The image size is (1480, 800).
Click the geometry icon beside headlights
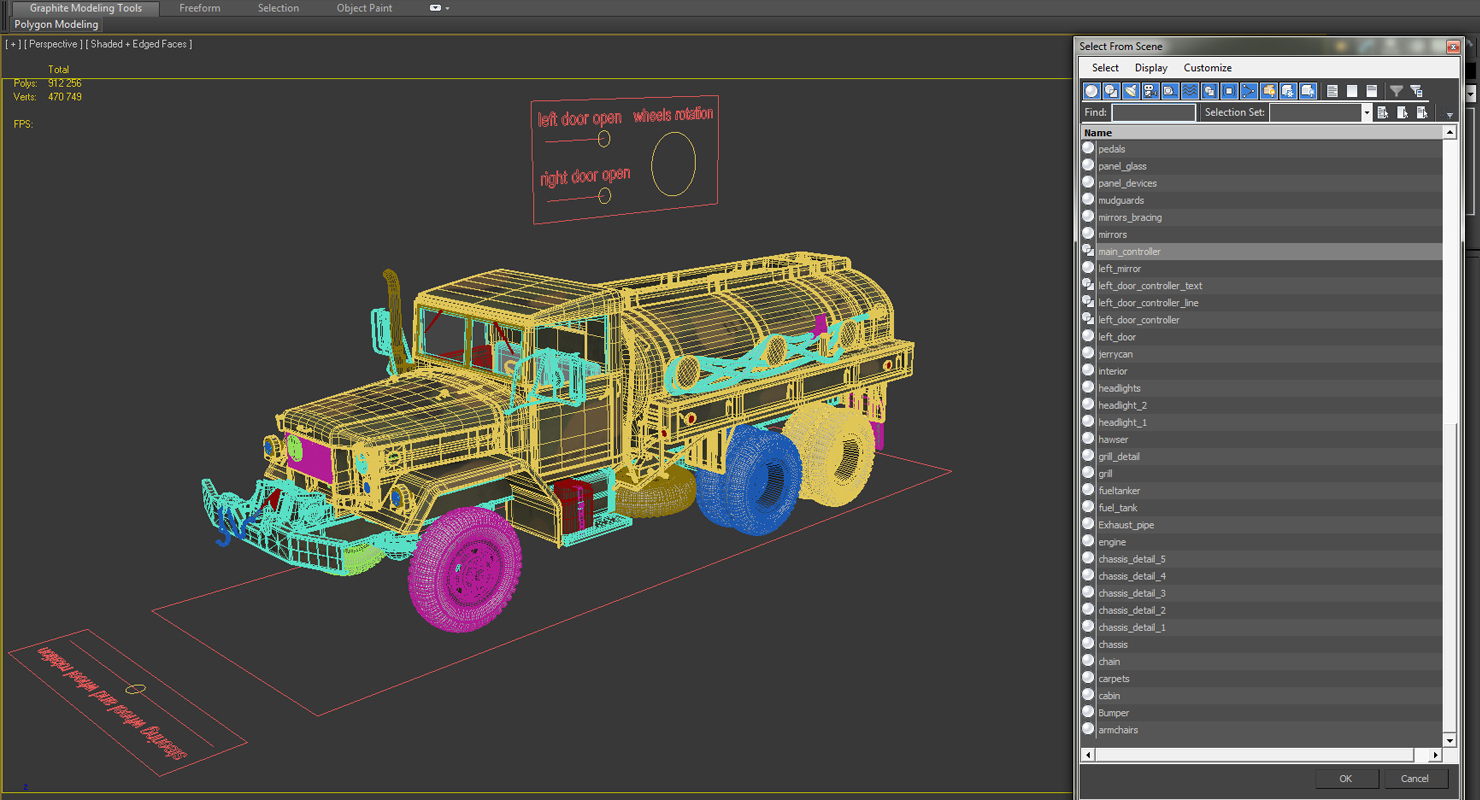(1088, 387)
